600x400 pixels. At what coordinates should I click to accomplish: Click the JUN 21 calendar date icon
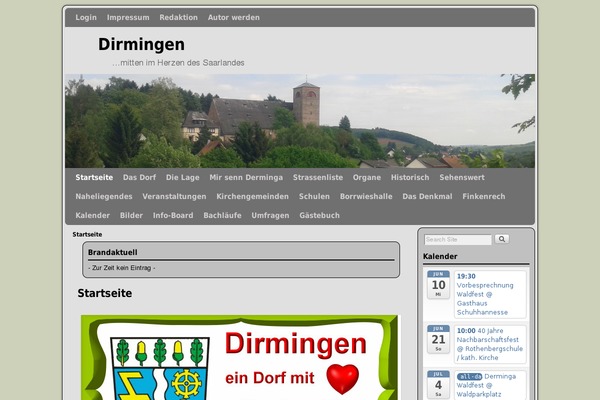pos(438,339)
